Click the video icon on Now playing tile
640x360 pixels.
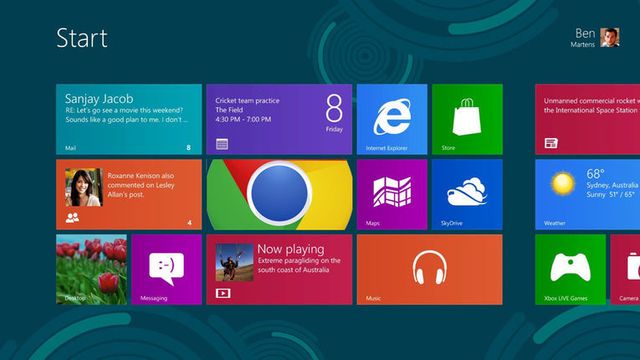[x=223, y=293]
